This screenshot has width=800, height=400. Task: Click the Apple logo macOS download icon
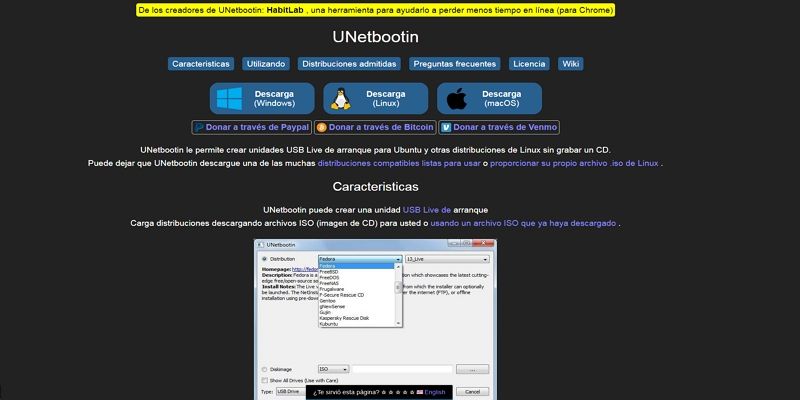coord(457,98)
